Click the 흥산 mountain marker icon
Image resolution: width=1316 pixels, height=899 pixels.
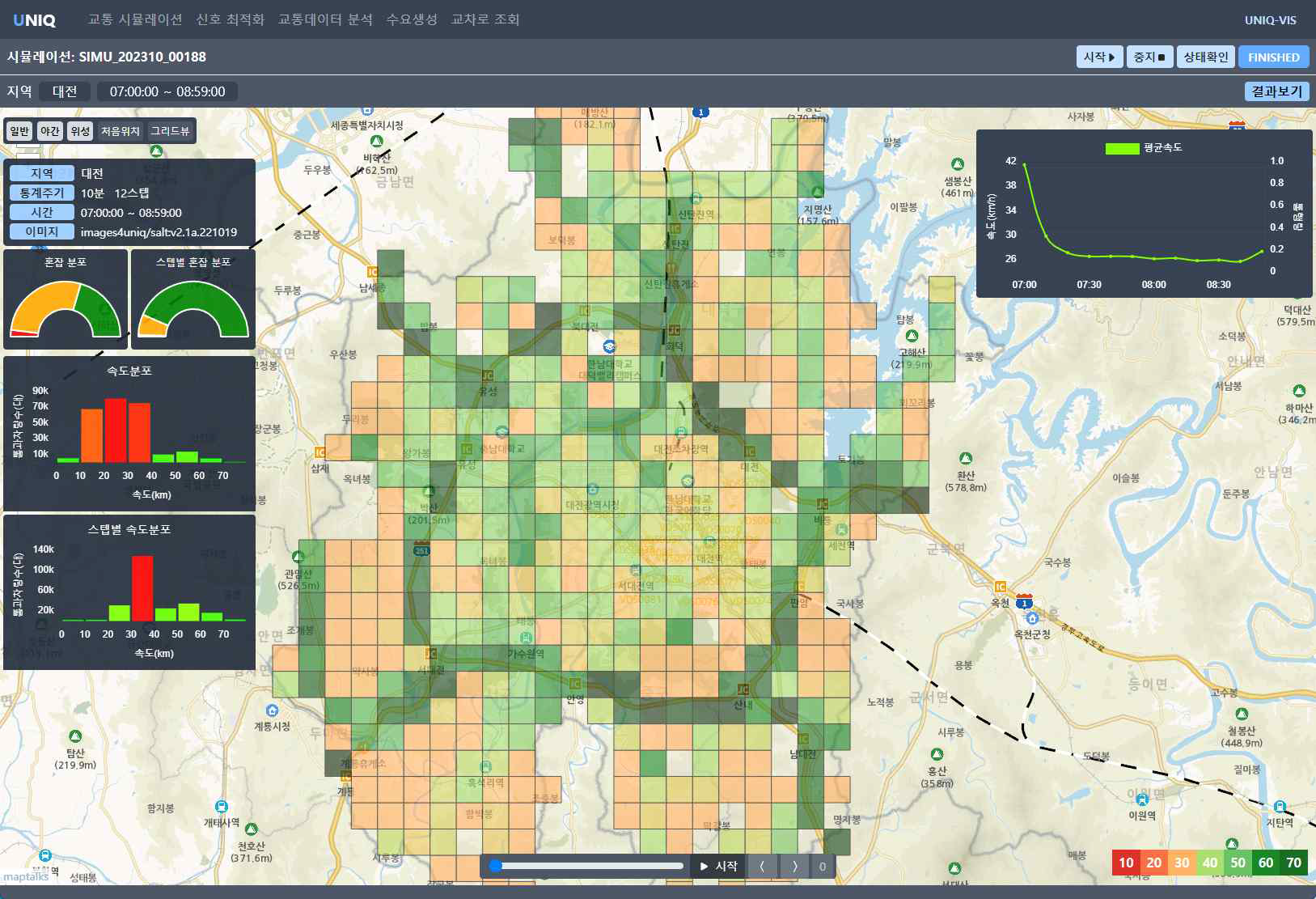[937, 755]
